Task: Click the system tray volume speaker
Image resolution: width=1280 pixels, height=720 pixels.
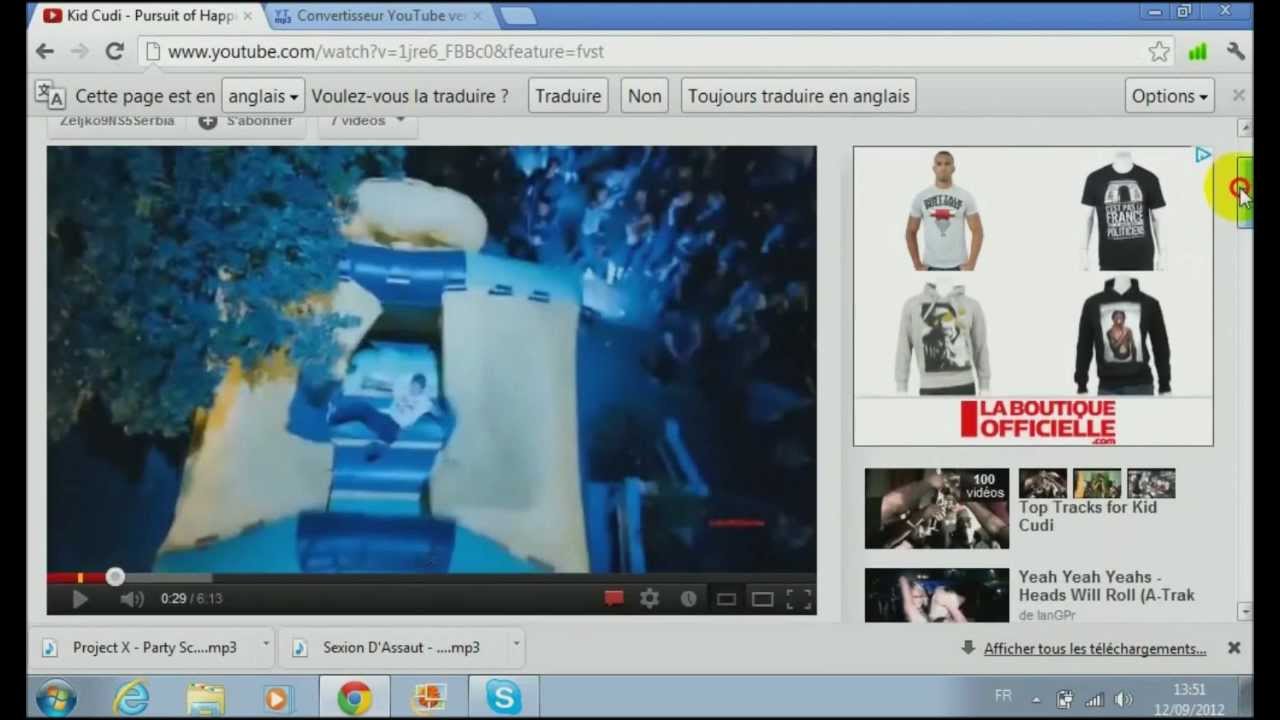Action: pos(1122,699)
